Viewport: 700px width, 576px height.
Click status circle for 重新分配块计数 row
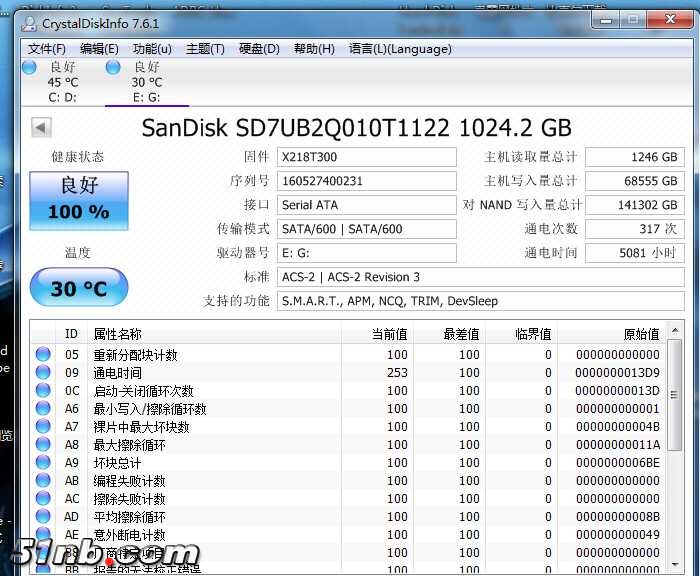(x=43, y=355)
